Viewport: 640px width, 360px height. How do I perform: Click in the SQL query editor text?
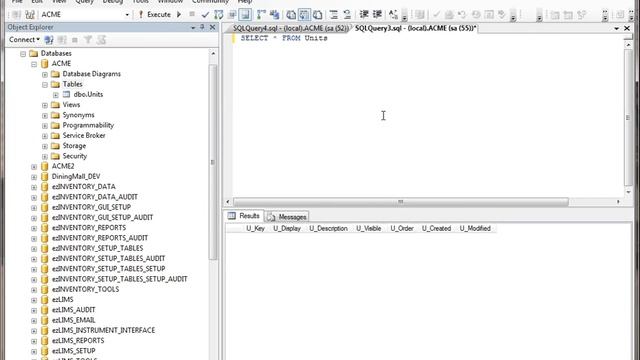(284, 38)
